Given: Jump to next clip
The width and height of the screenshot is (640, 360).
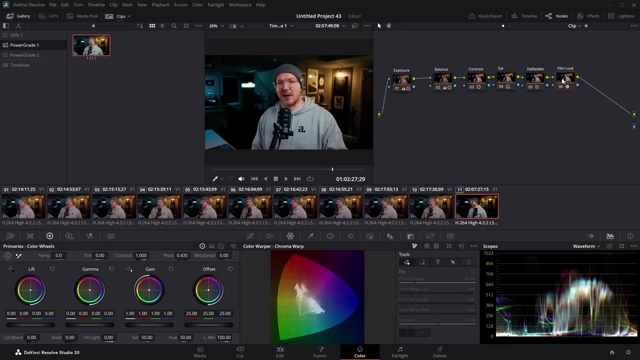Looking at the screenshot, I should [x=297, y=179].
